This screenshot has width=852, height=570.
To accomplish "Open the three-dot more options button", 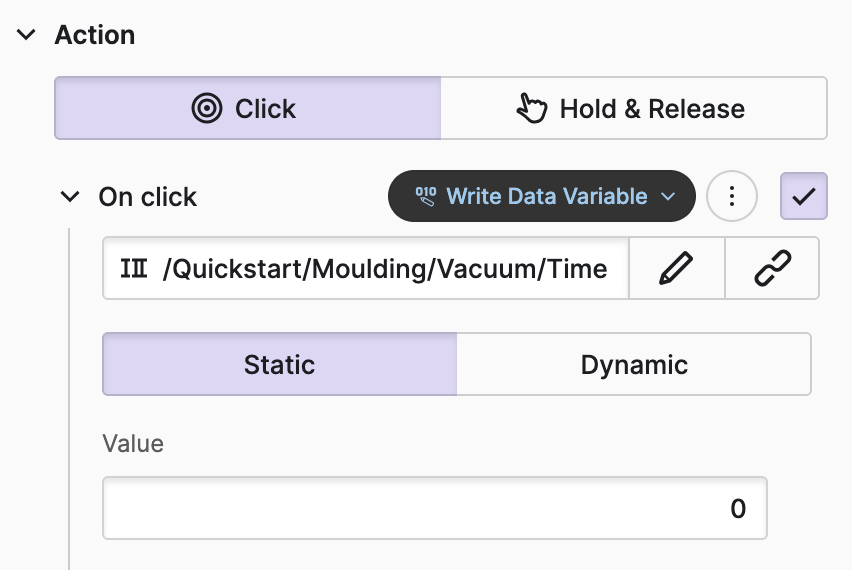I will click(x=732, y=196).
